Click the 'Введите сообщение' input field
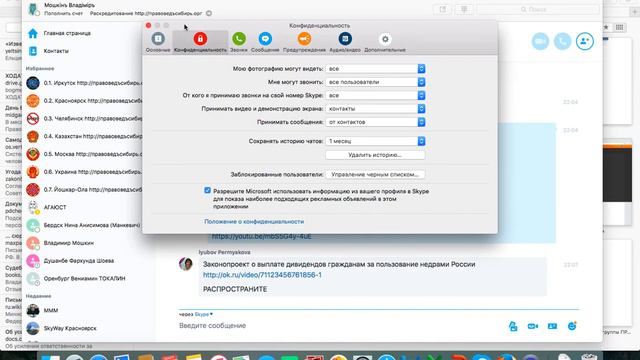 [x=339, y=326]
